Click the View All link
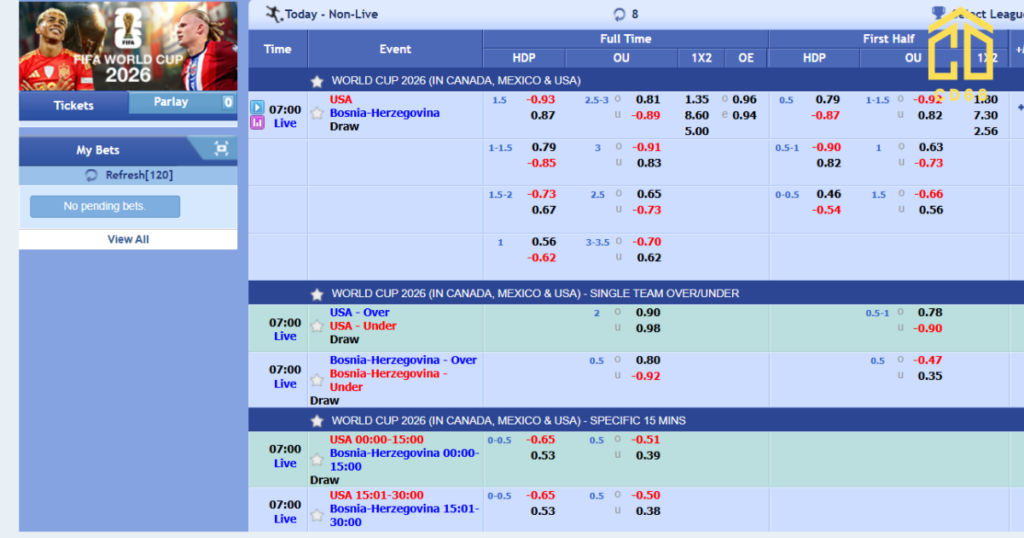 128,239
